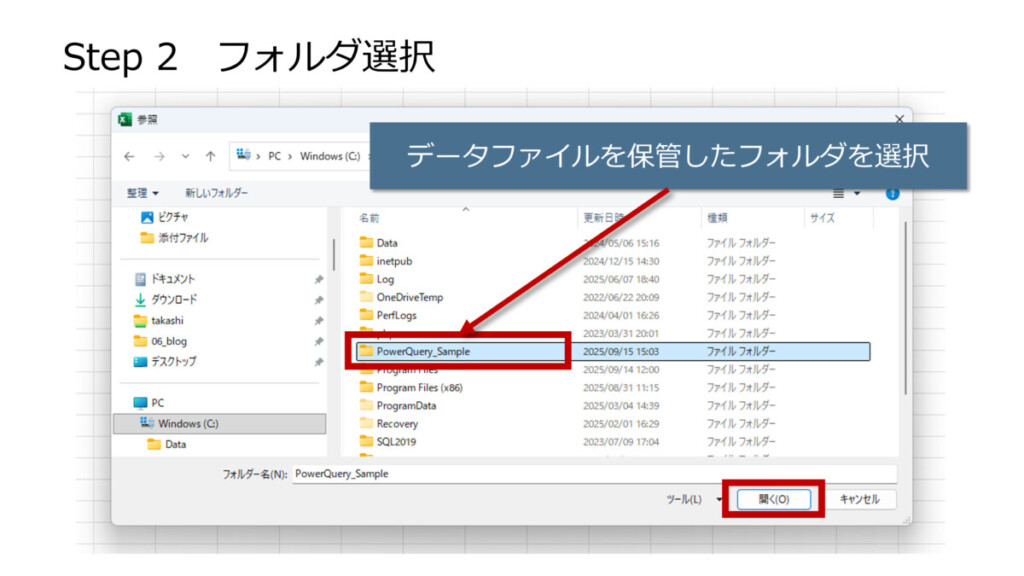The height and width of the screenshot is (576, 1024).
Task: Unpin ドキュメント using its pin icon
Action: (x=319, y=280)
